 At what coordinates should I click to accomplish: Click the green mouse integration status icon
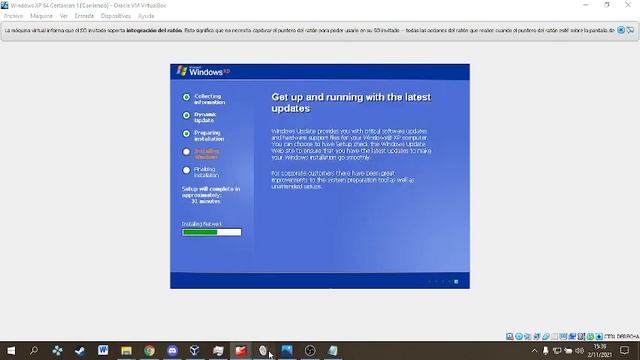pos(590,336)
